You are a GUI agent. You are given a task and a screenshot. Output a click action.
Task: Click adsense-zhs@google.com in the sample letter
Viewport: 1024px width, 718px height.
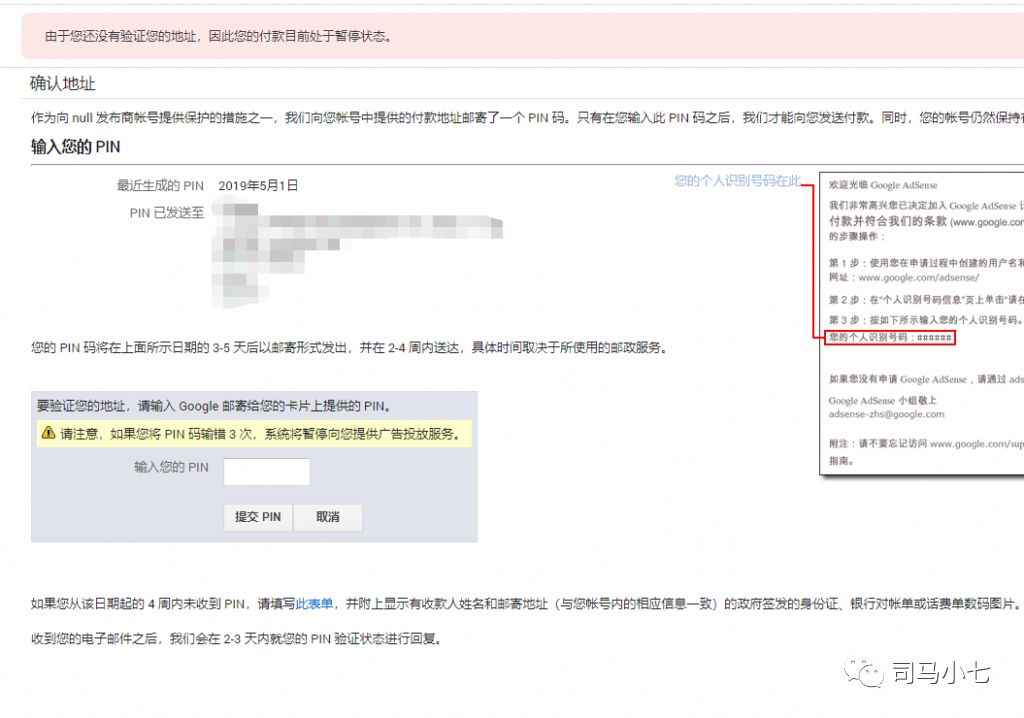886,414
